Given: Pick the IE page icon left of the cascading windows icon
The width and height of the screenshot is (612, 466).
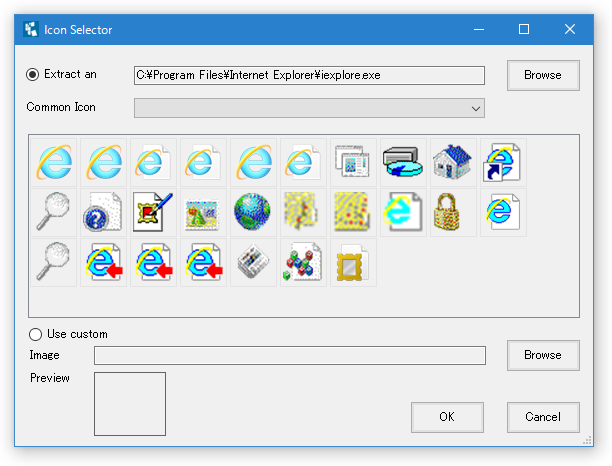Looking at the screenshot, I should [x=303, y=162].
